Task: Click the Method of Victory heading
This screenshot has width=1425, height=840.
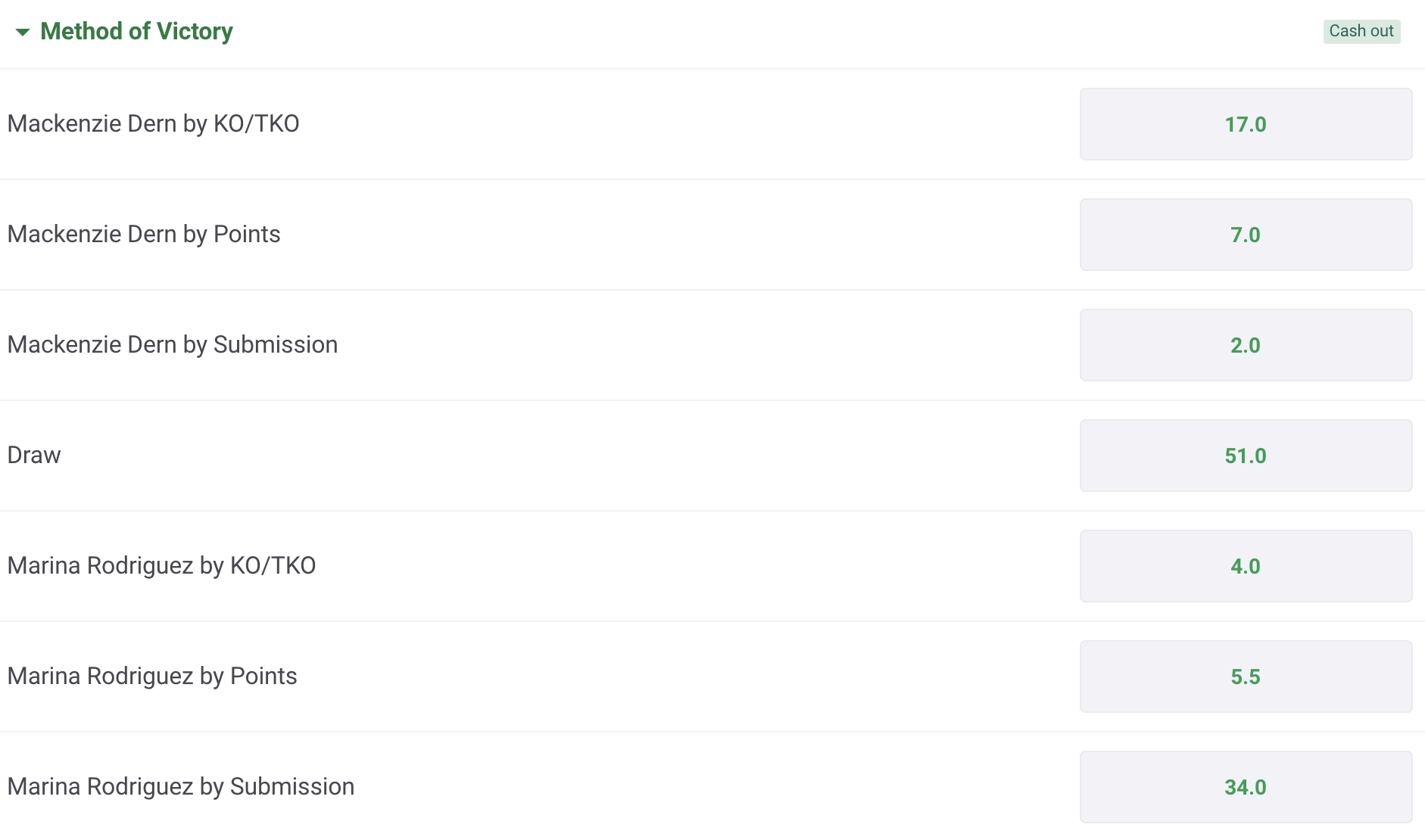Action: (x=136, y=31)
